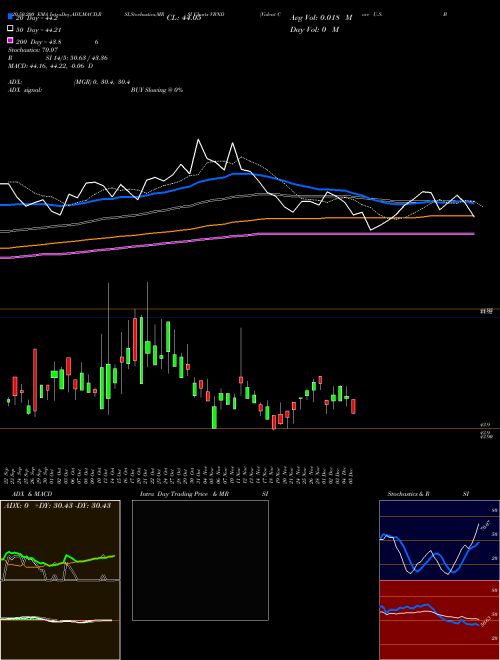
Task: Click the 'Avg Vol: 0.018 M' text
Action: click(321, 18)
